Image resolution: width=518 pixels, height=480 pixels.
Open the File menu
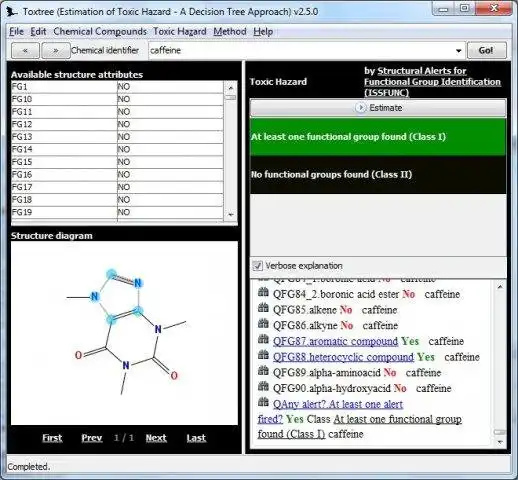tap(16, 32)
